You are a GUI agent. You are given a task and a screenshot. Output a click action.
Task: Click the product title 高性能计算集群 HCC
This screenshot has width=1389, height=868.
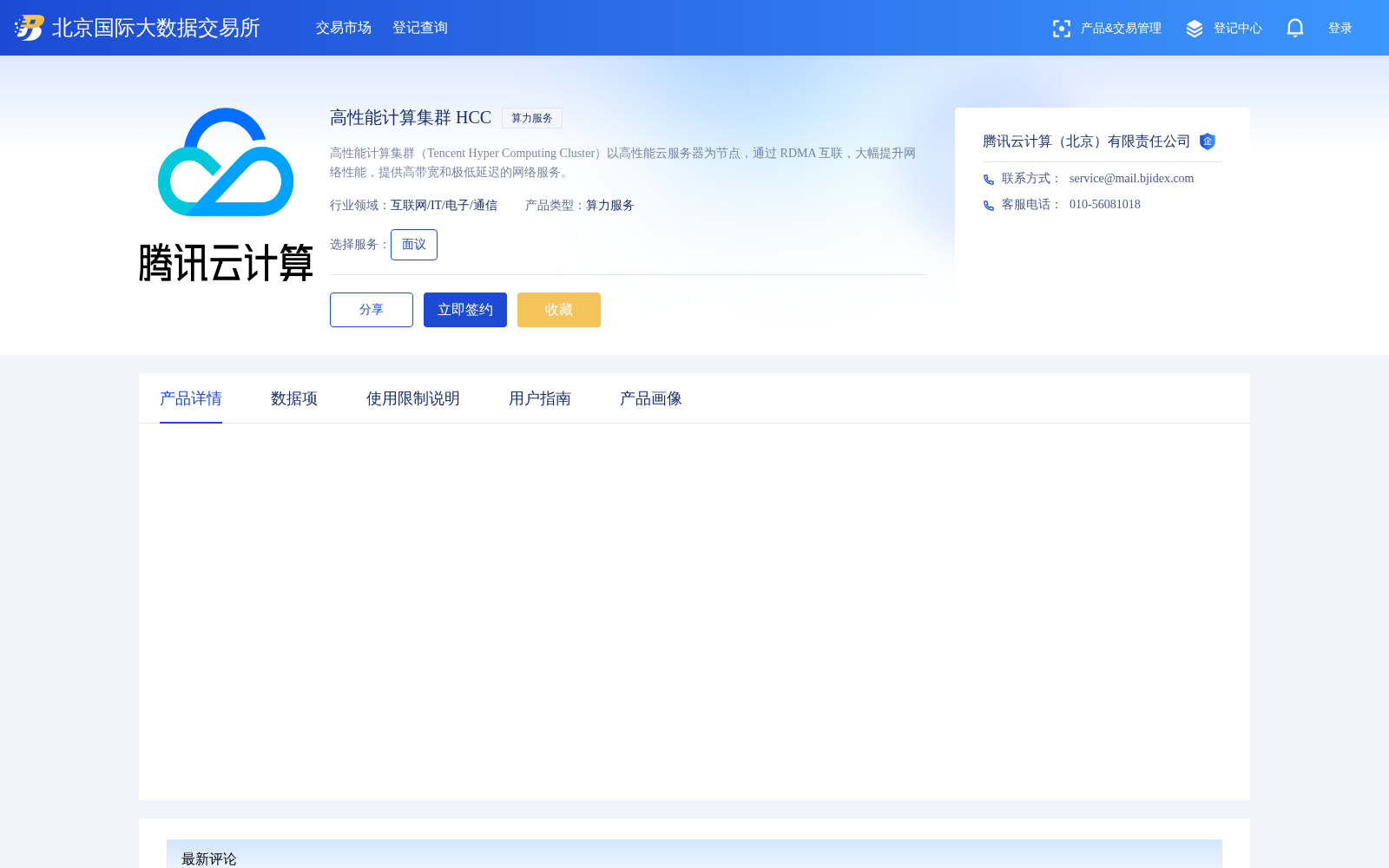pos(411,117)
